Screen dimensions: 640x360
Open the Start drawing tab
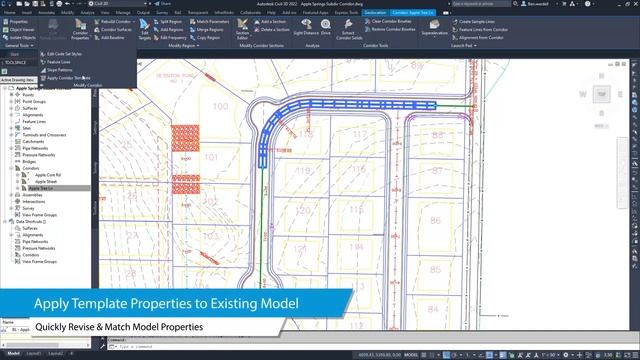point(15,54)
